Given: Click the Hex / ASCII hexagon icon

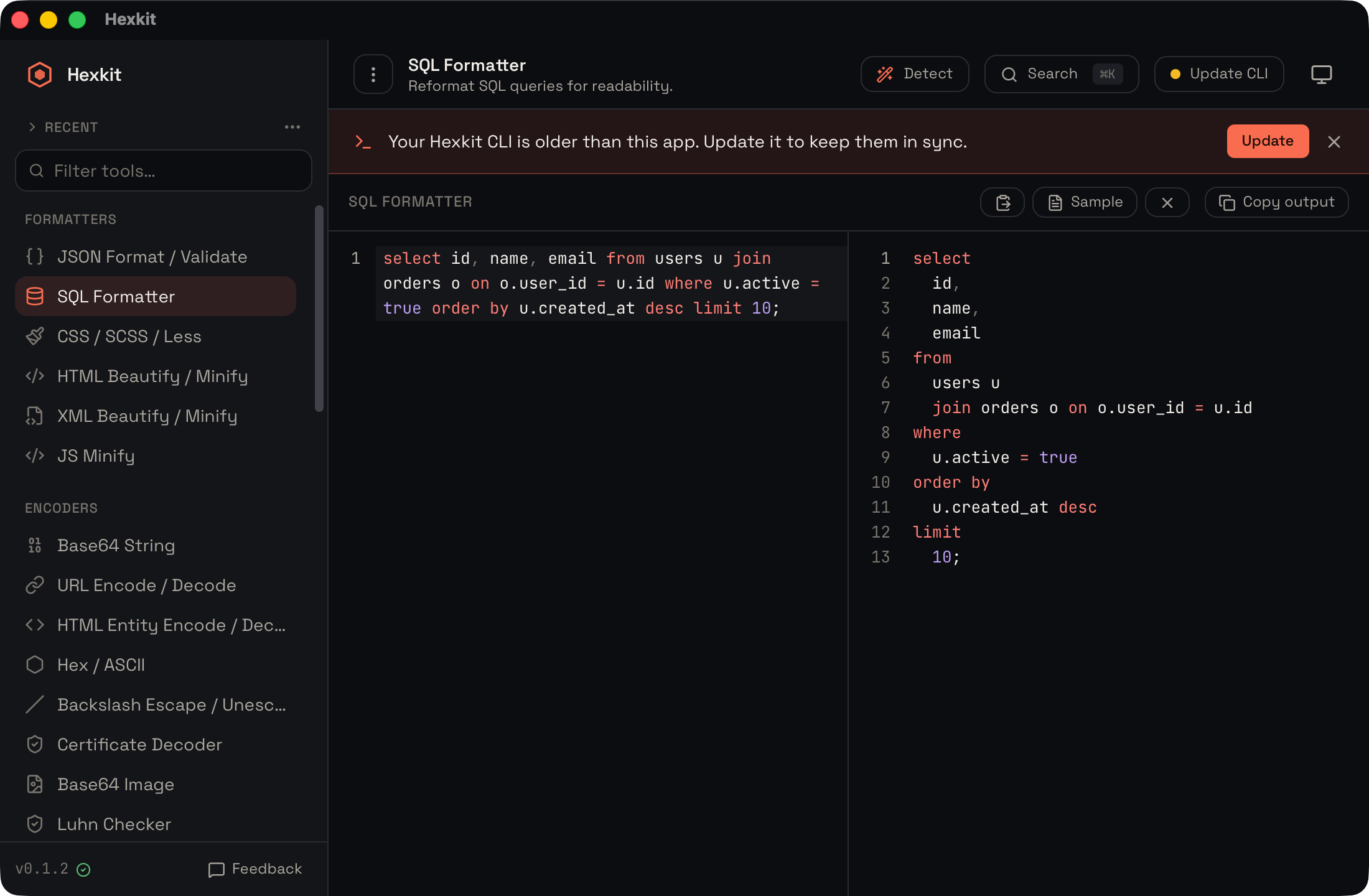Looking at the screenshot, I should click(x=35, y=665).
